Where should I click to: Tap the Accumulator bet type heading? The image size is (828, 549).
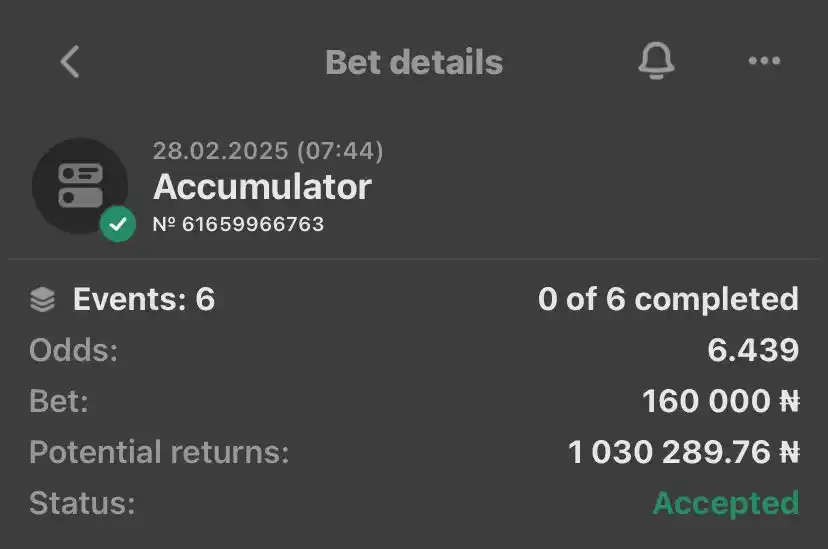(x=262, y=187)
